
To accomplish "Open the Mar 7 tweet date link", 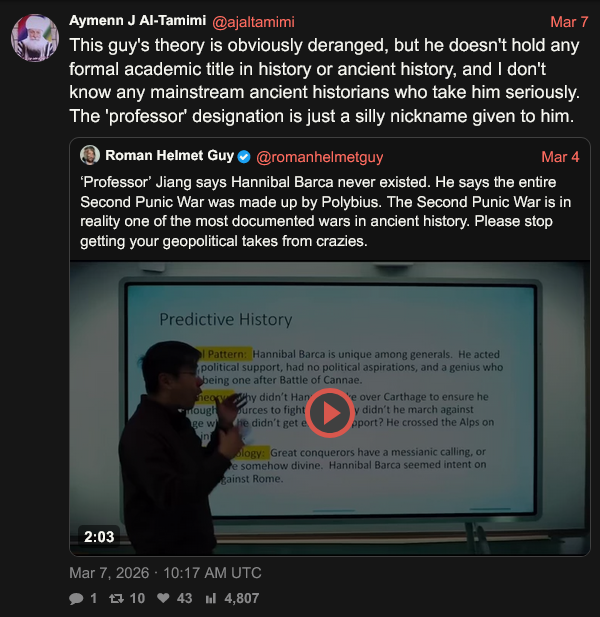I will click(569, 22).
